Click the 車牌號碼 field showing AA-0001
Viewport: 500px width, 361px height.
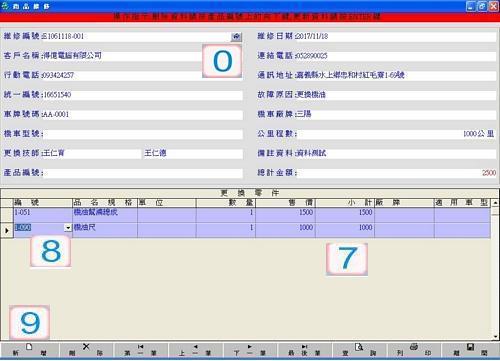143,115
